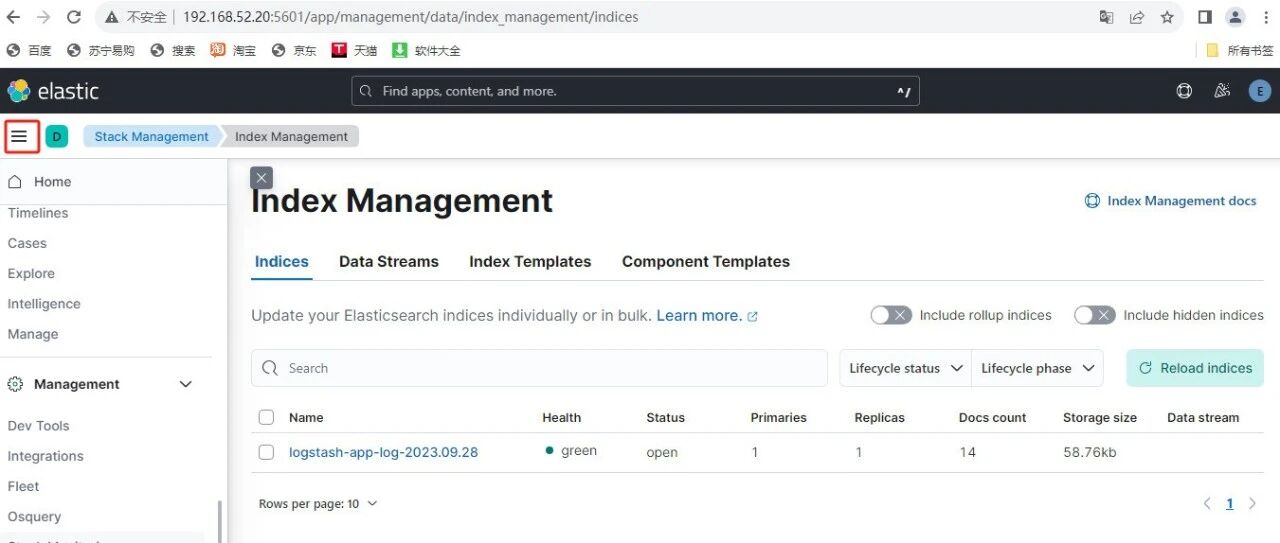Click the browser address bar URL
1280x543 pixels.
click(410, 17)
